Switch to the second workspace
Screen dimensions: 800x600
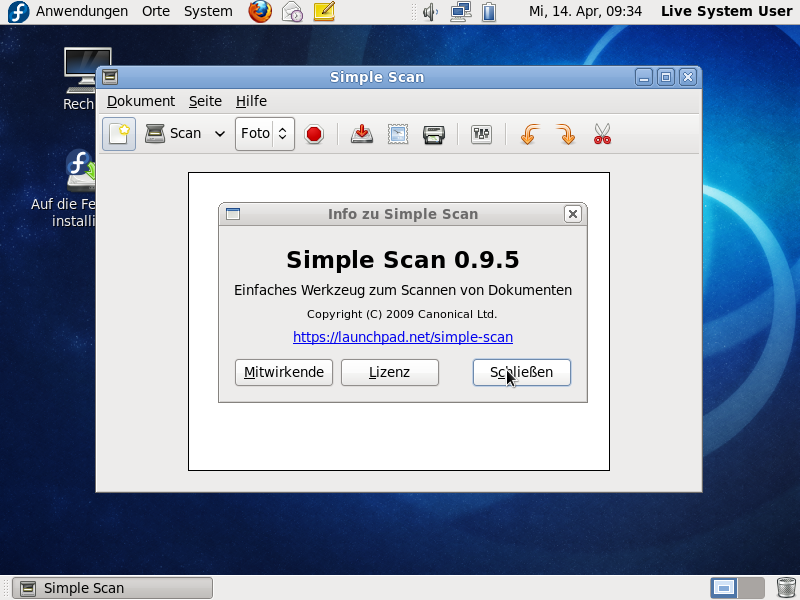tap(751, 588)
